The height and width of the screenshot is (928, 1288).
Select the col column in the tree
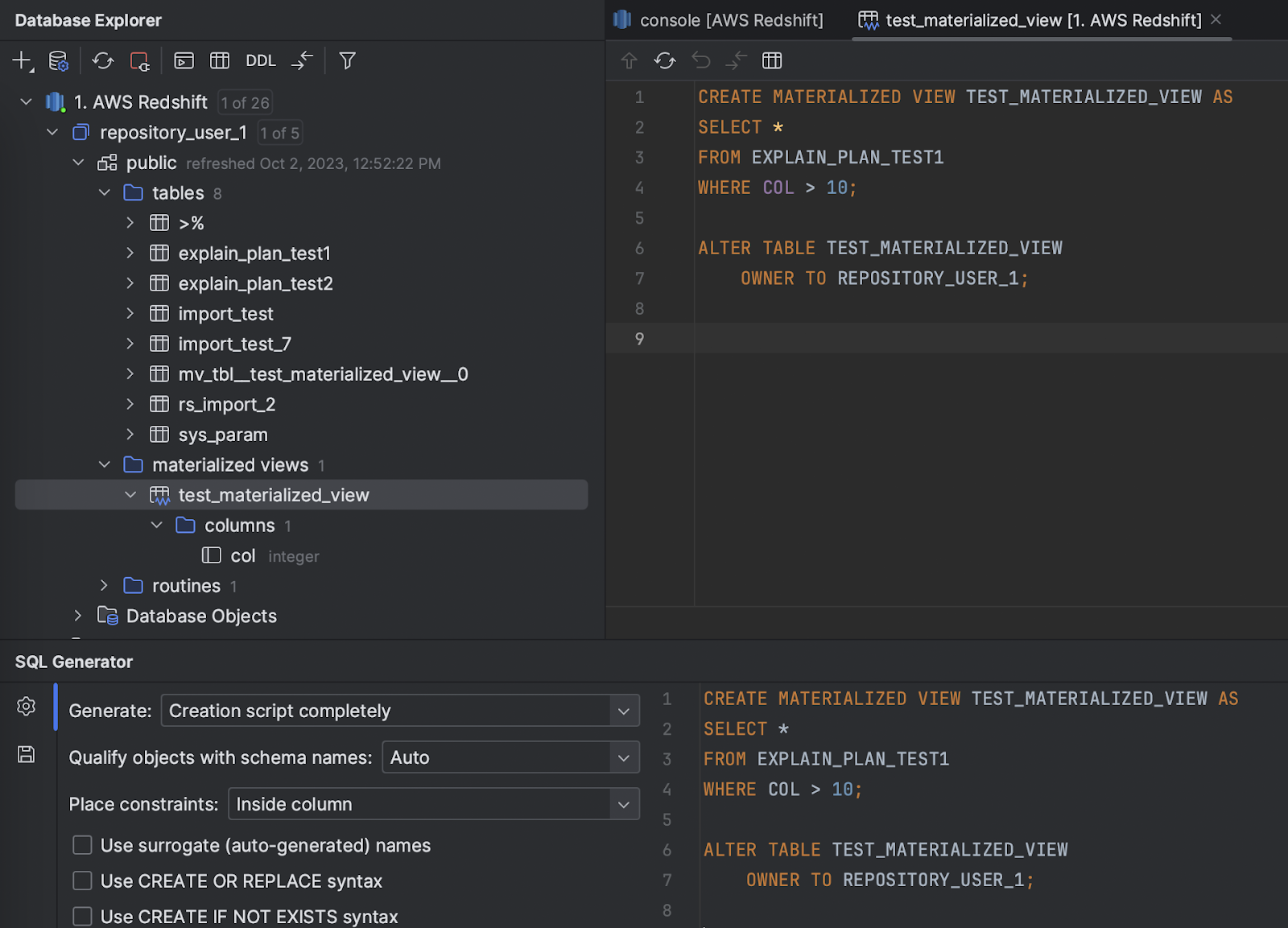[242, 555]
